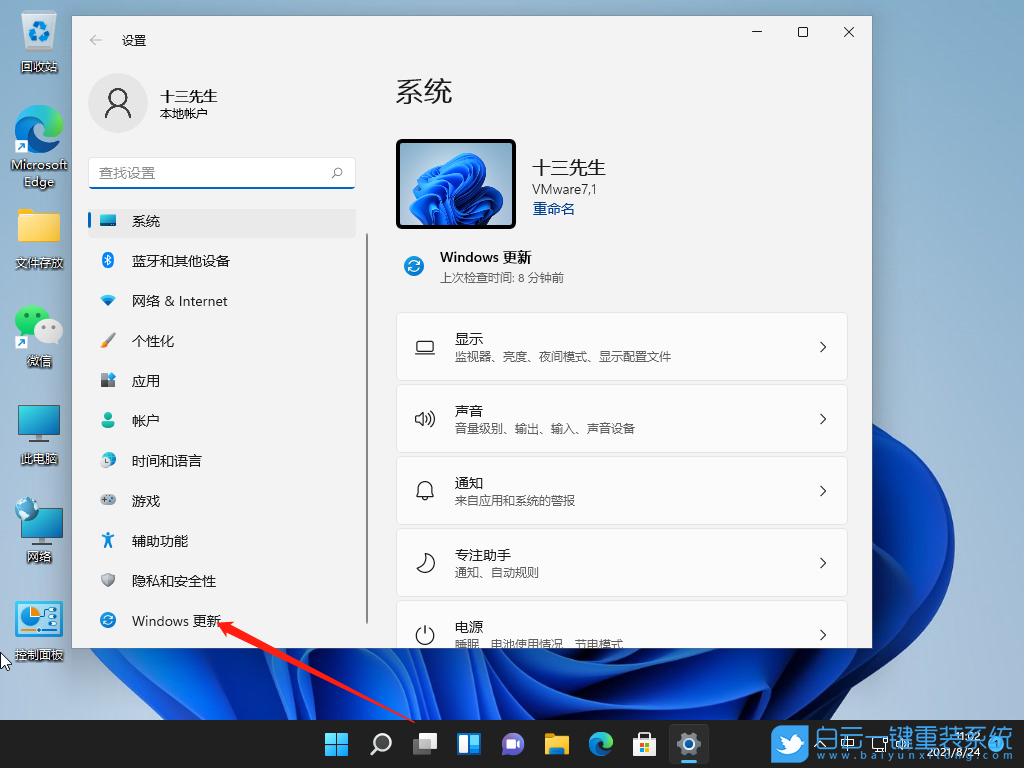1024x768 pixels.
Task: Open Windows 更新 from the sidebar
Action: coord(178,620)
